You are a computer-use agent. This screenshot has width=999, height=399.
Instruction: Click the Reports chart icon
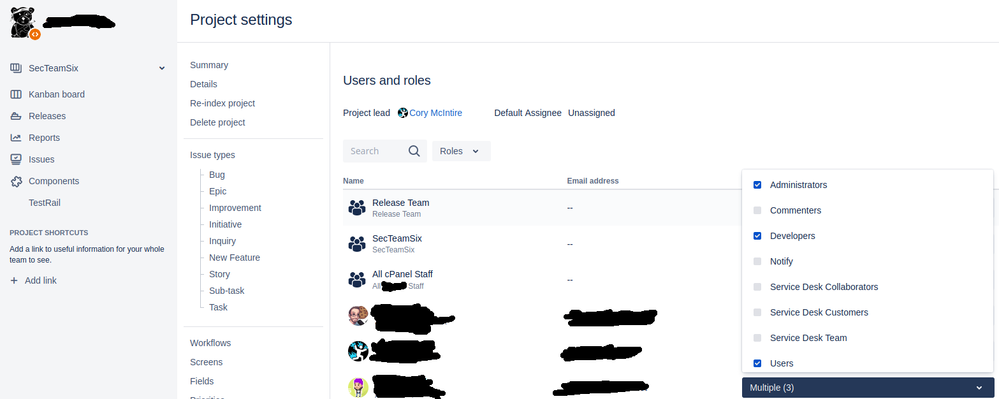pos(16,138)
